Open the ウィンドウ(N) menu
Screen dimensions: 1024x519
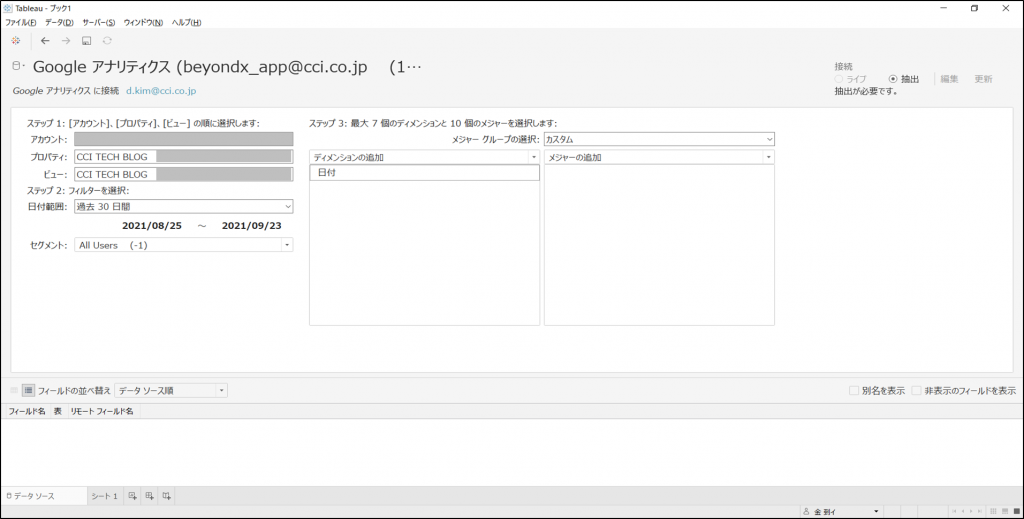[x=143, y=22]
